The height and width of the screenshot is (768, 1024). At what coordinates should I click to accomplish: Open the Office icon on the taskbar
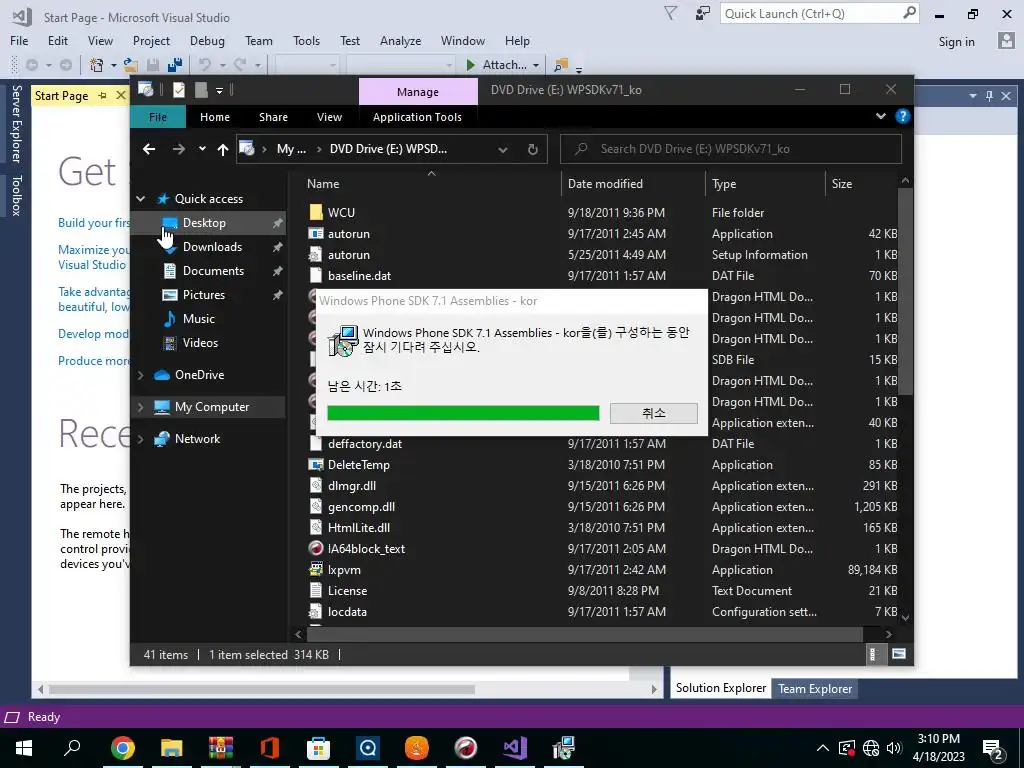tap(270, 748)
